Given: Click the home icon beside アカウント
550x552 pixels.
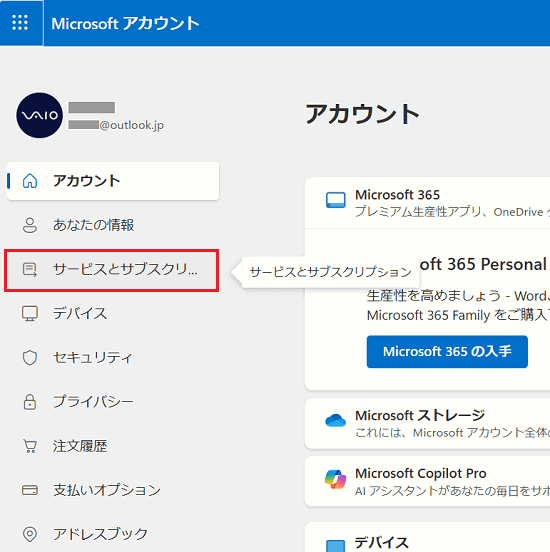Looking at the screenshot, I should 30,181.
